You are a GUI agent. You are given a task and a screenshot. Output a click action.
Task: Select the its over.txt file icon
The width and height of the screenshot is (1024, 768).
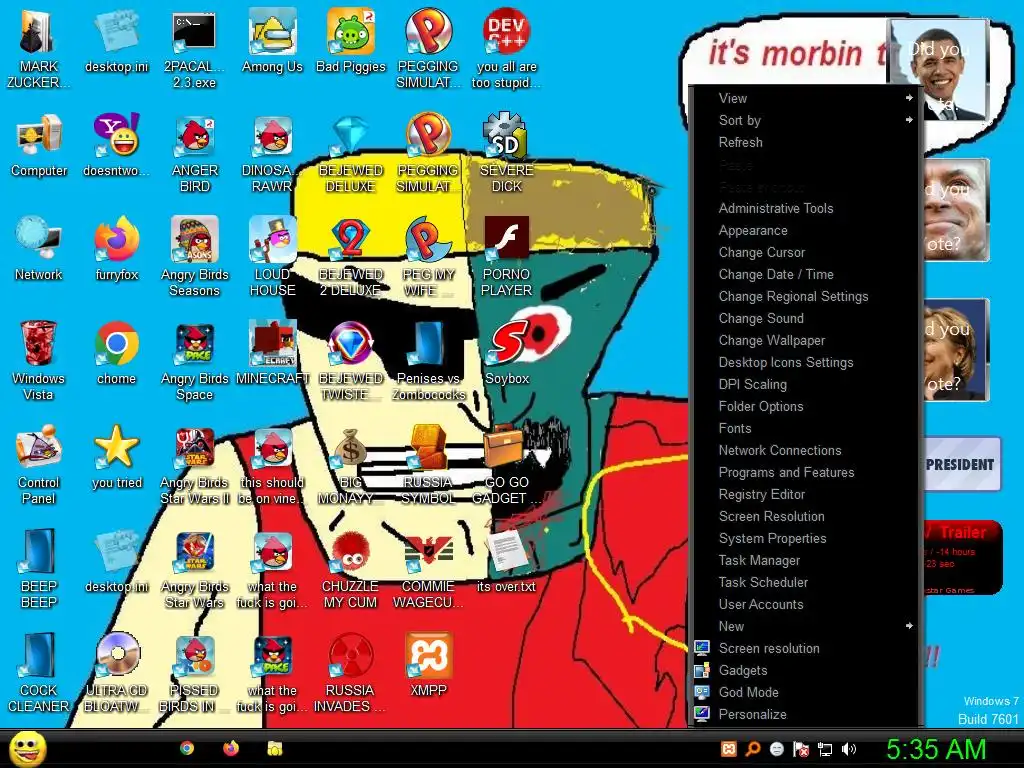pos(507,561)
